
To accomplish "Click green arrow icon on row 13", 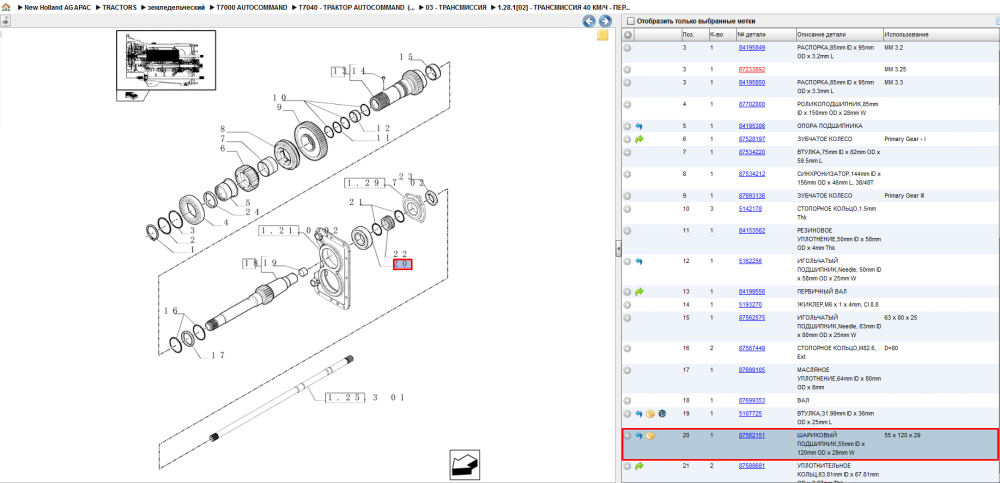I will pos(639,292).
